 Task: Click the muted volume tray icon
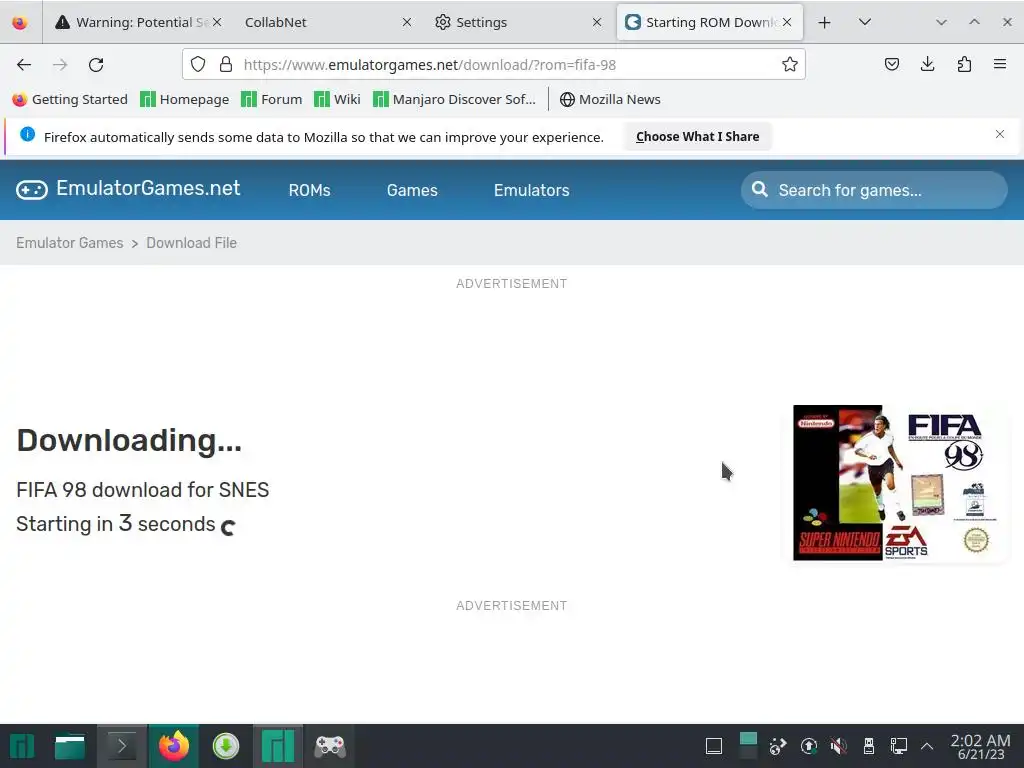click(x=839, y=746)
